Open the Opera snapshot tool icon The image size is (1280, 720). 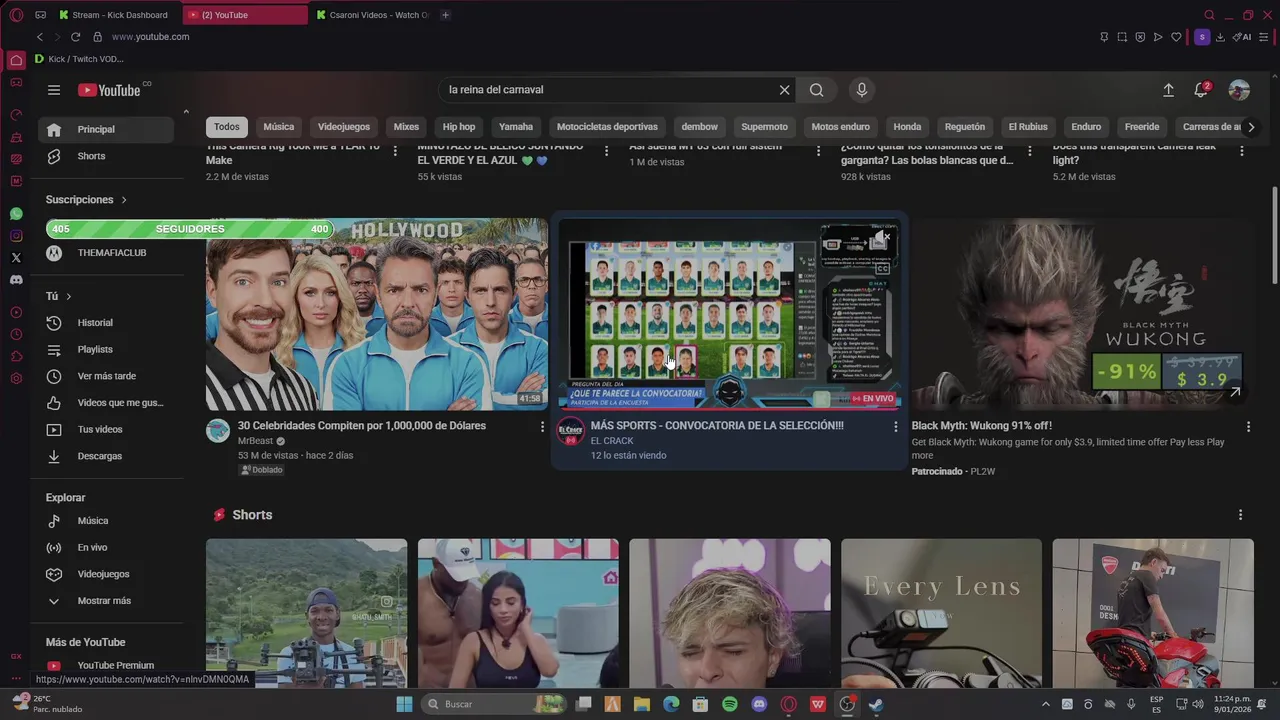1122,37
